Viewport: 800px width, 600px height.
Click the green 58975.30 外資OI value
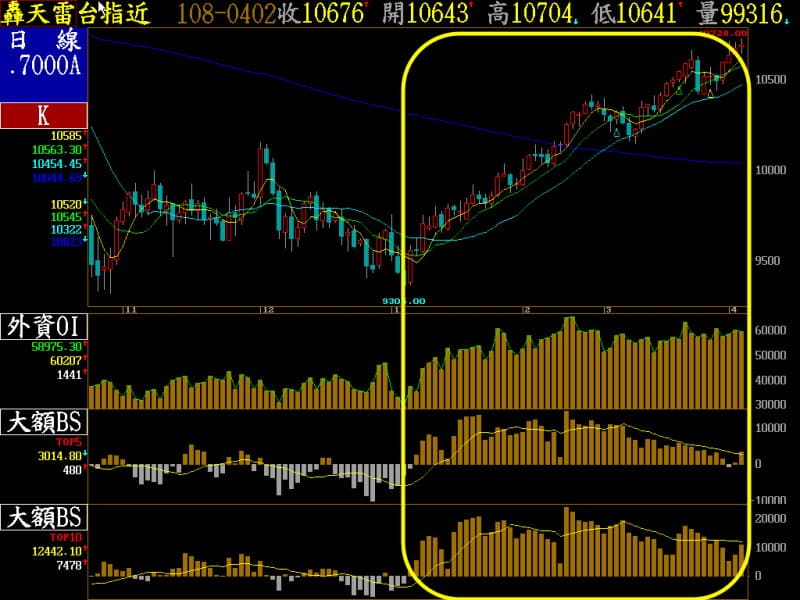[56, 346]
